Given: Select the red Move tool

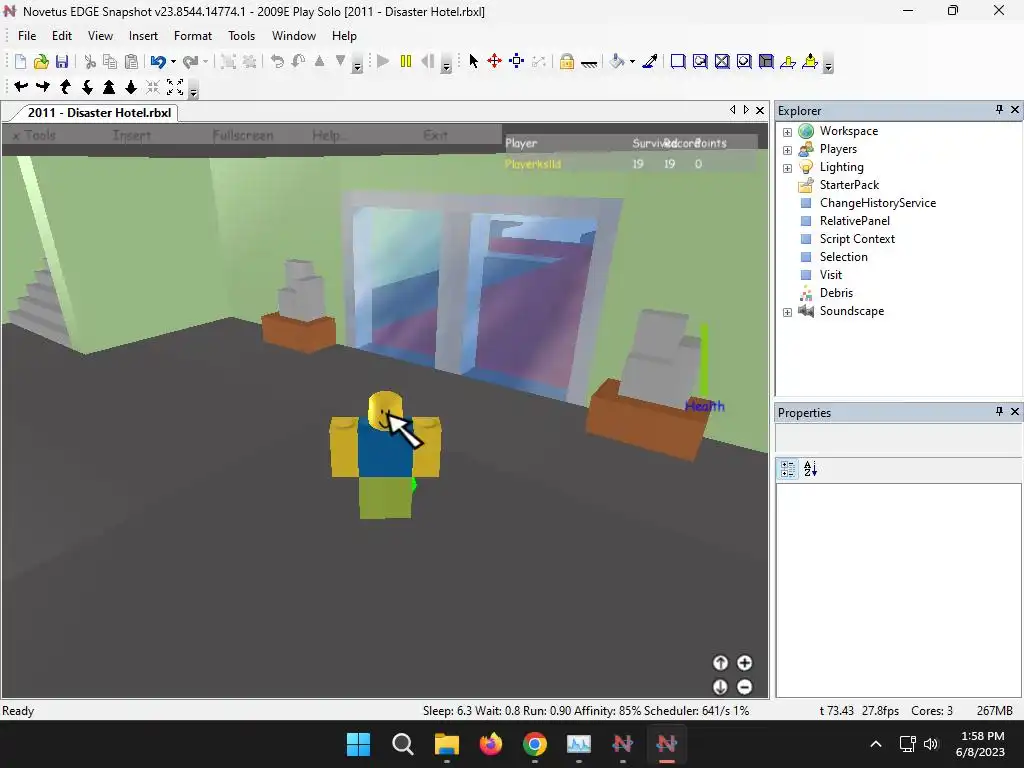Looking at the screenshot, I should [x=494, y=61].
